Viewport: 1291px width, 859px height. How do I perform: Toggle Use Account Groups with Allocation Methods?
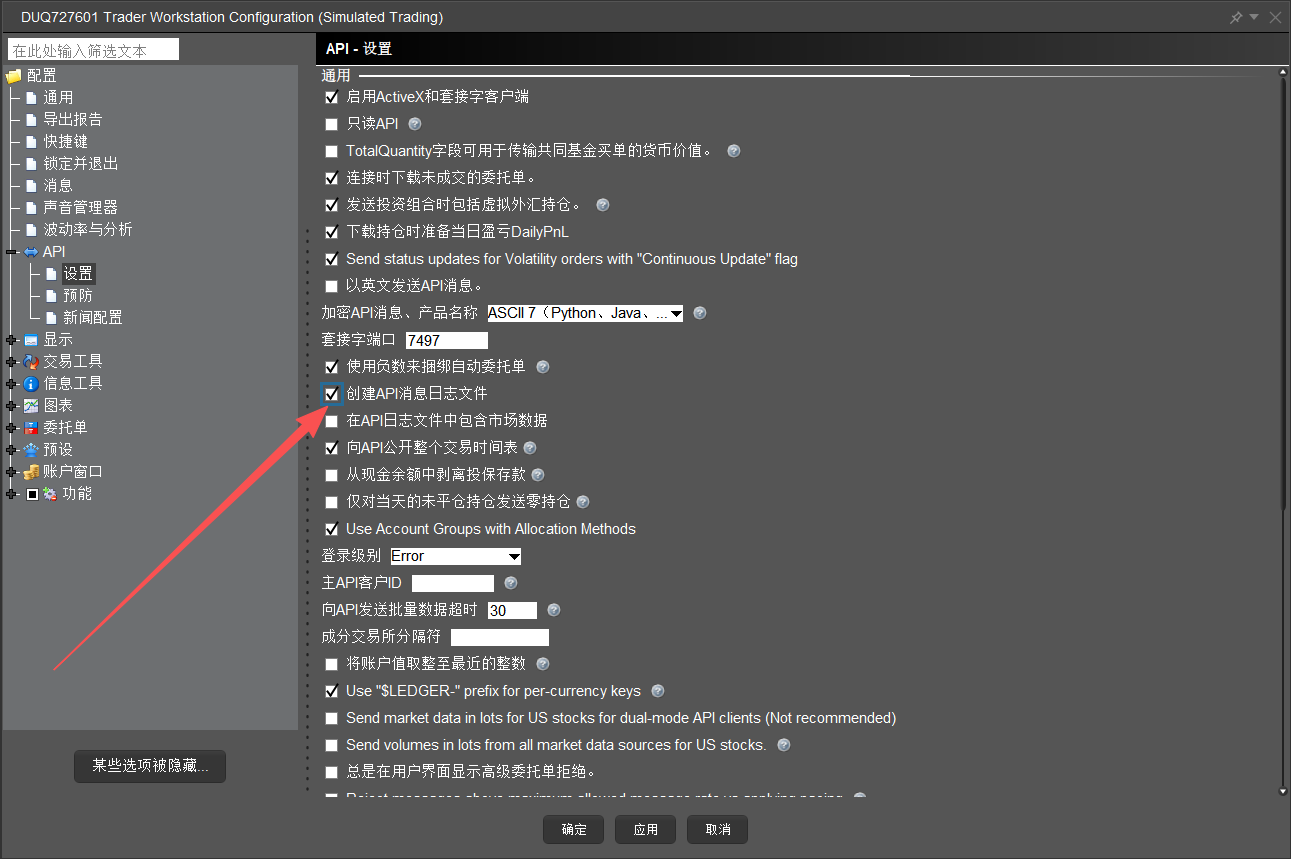coord(332,529)
